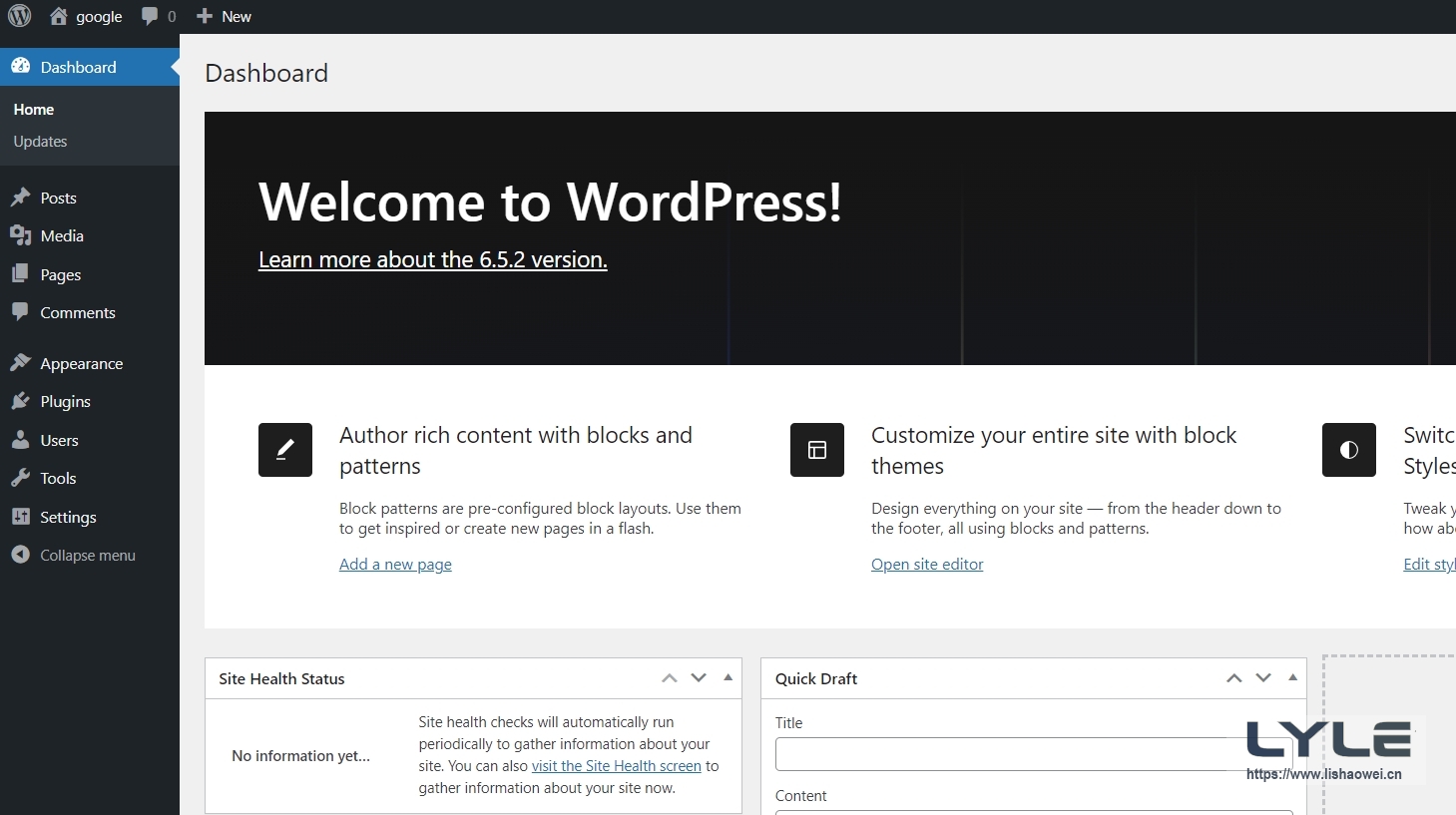Open the WordPress logo menu

point(20,16)
